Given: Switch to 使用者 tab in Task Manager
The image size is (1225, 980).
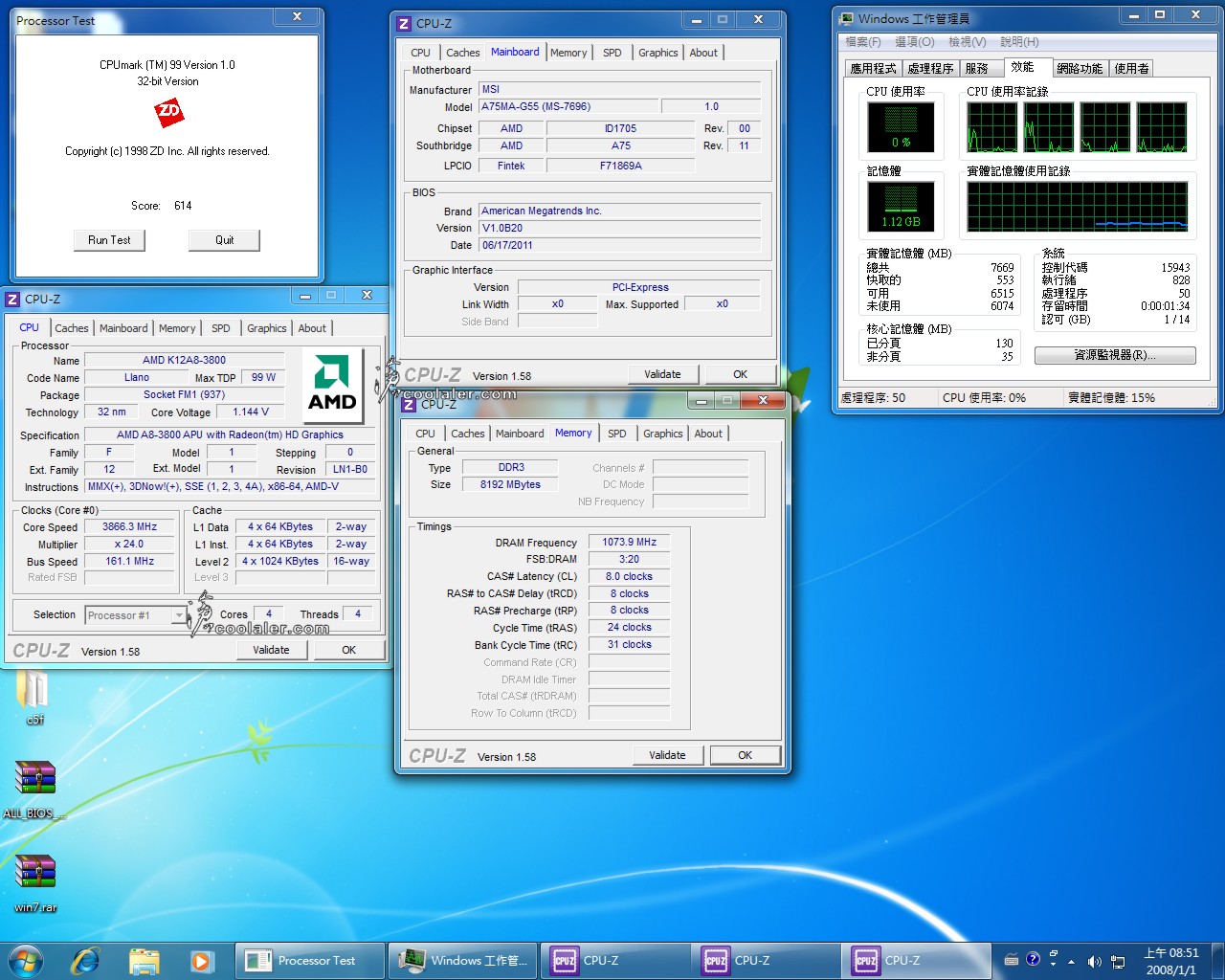Looking at the screenshot, I should click(x=1131, y=69).
